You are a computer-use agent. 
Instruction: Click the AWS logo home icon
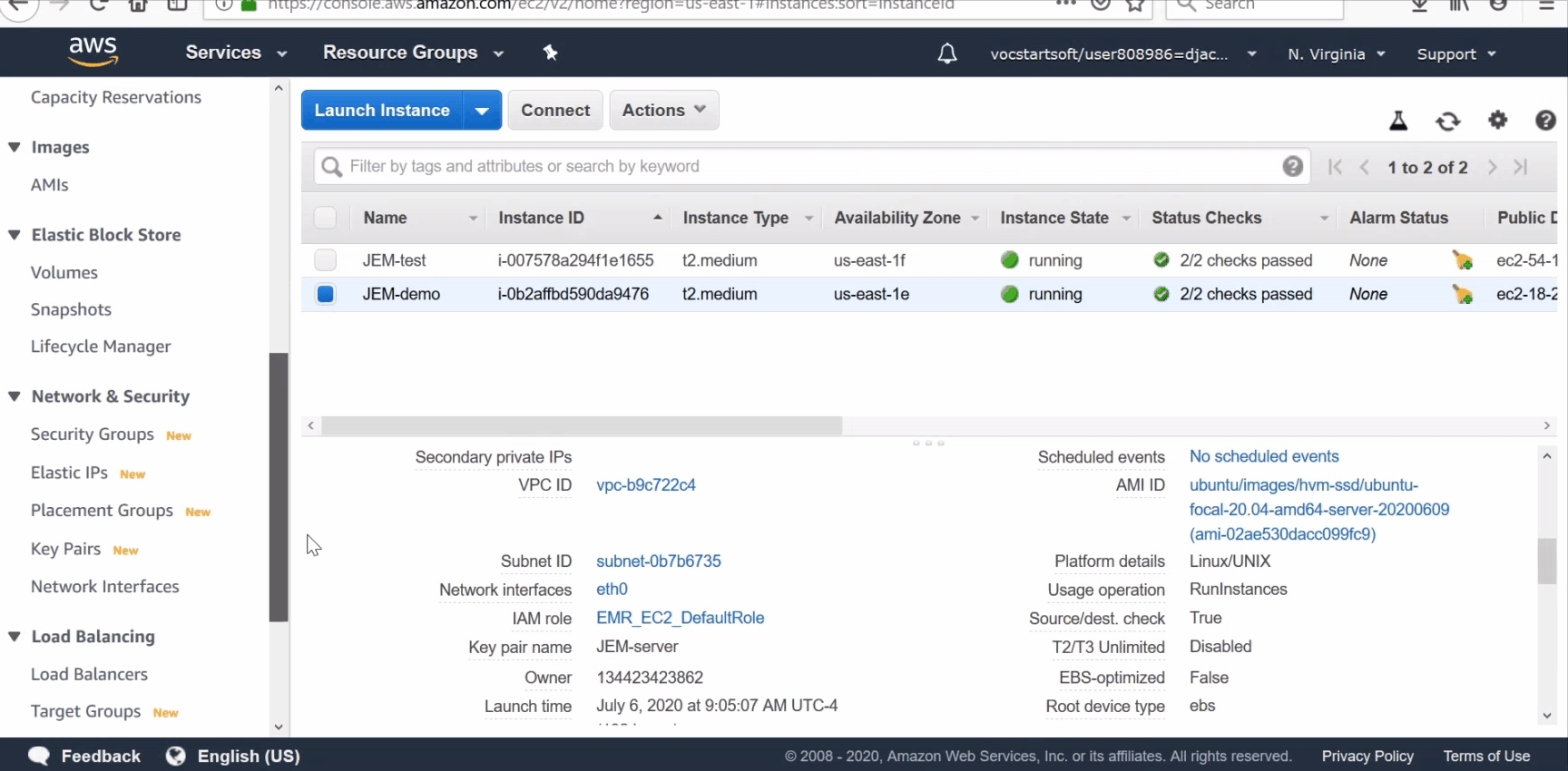coord(93,53)
